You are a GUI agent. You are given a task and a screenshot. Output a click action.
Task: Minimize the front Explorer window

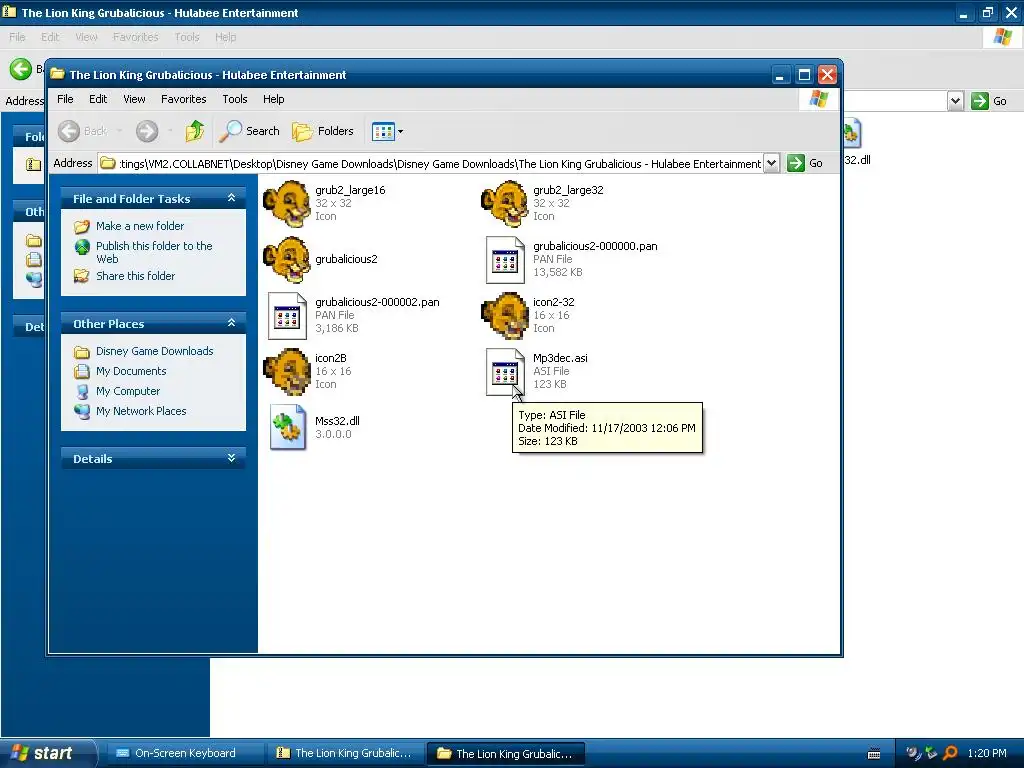(x=780, y=75)
